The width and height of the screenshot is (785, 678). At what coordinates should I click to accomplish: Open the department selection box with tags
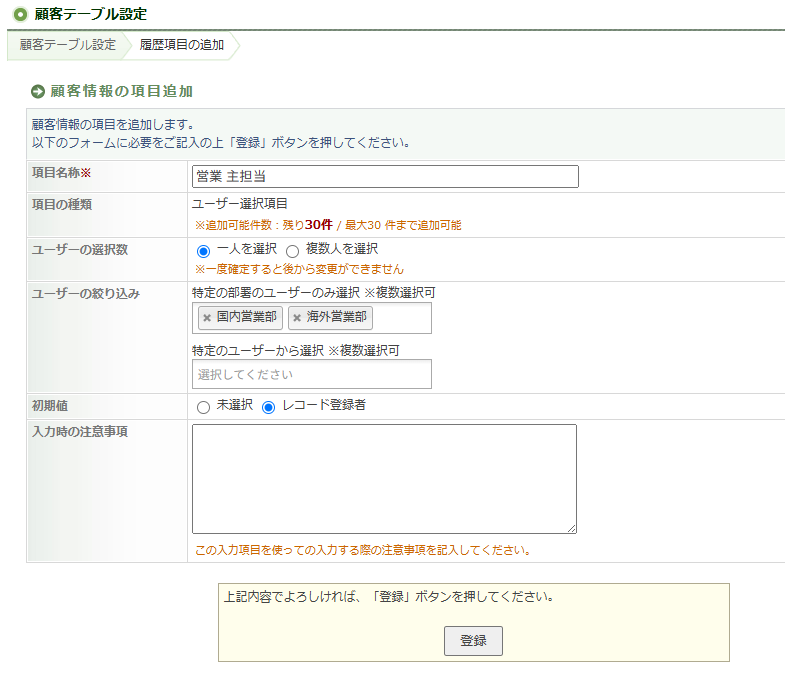(311, 318)
